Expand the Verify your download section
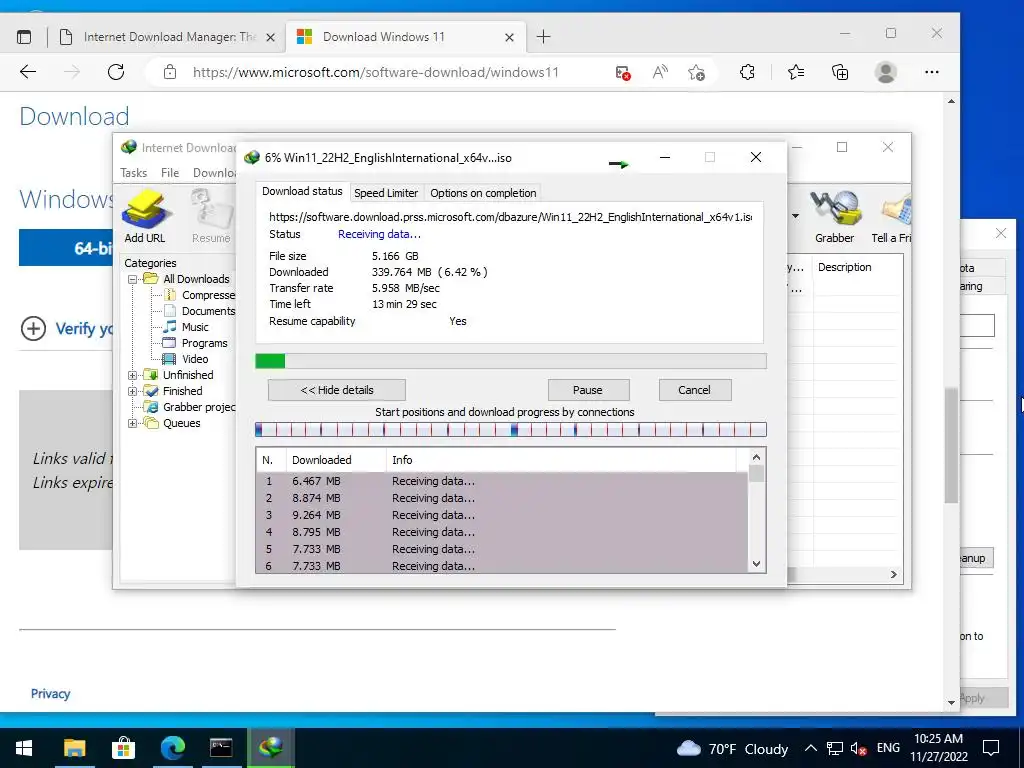The image size is (1024, 768). click(33, 328)
